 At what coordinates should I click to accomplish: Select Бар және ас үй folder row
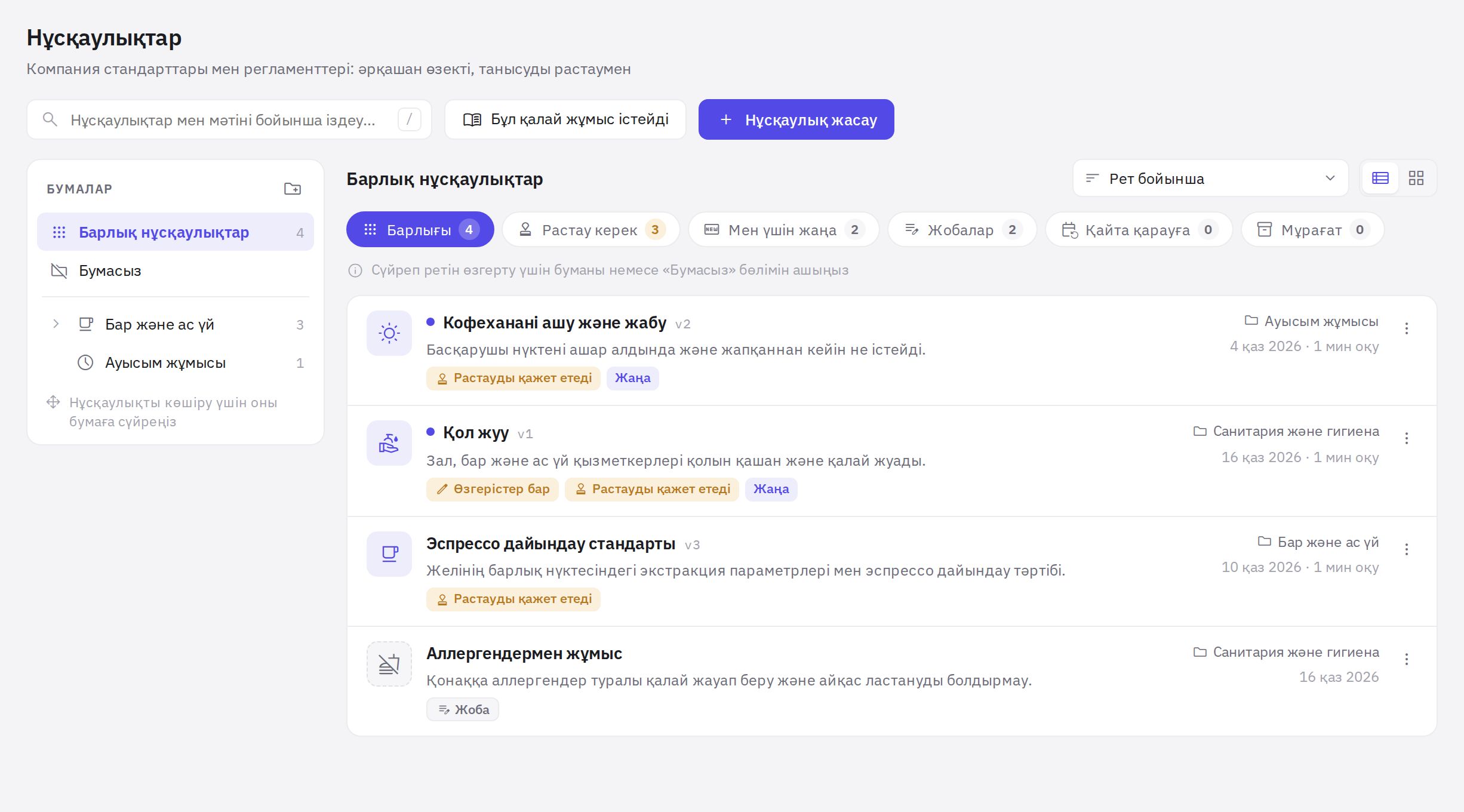point(175,324)
